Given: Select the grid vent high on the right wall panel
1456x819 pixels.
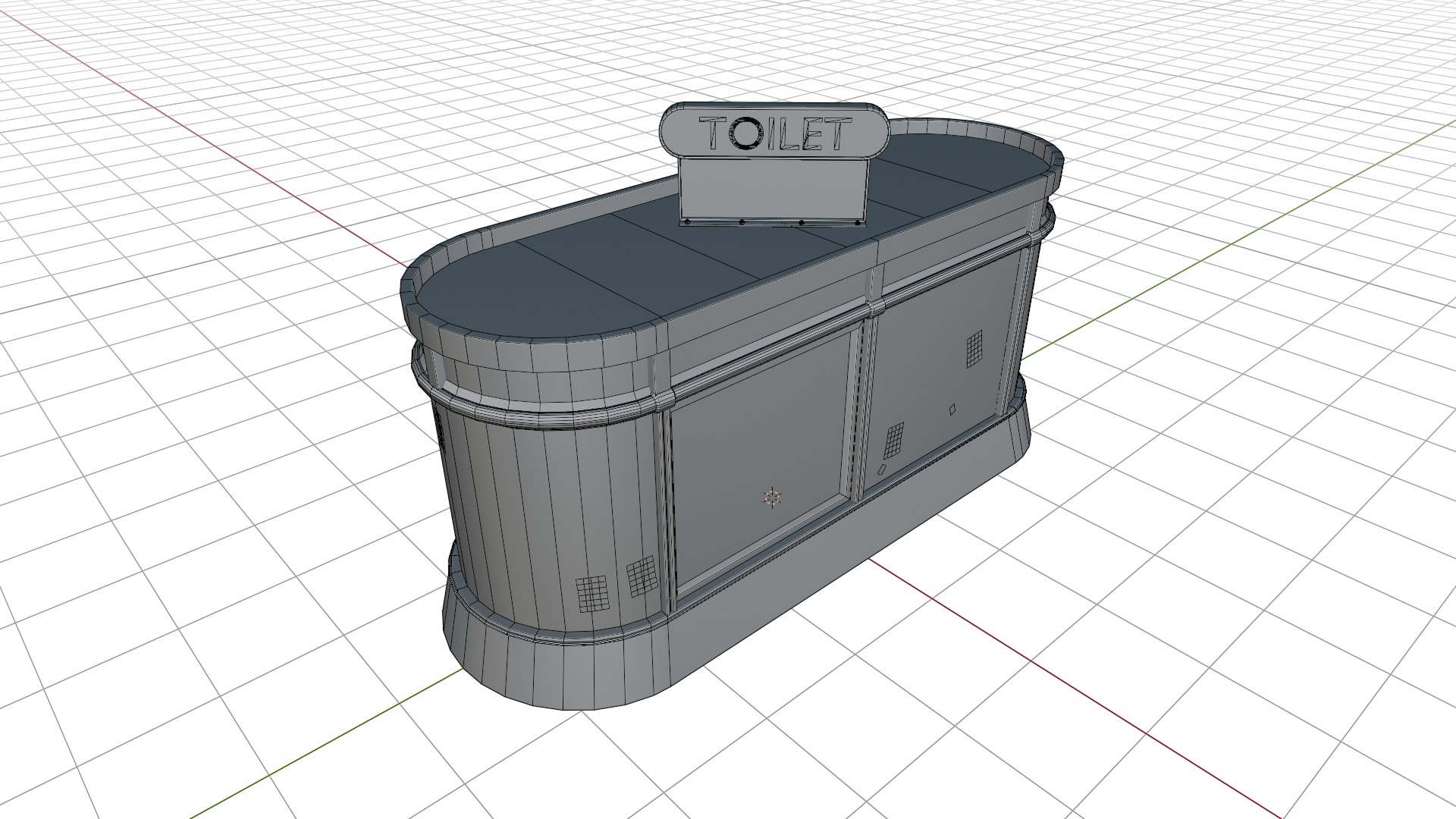Looking at the screenshot, I should point(974,350).
